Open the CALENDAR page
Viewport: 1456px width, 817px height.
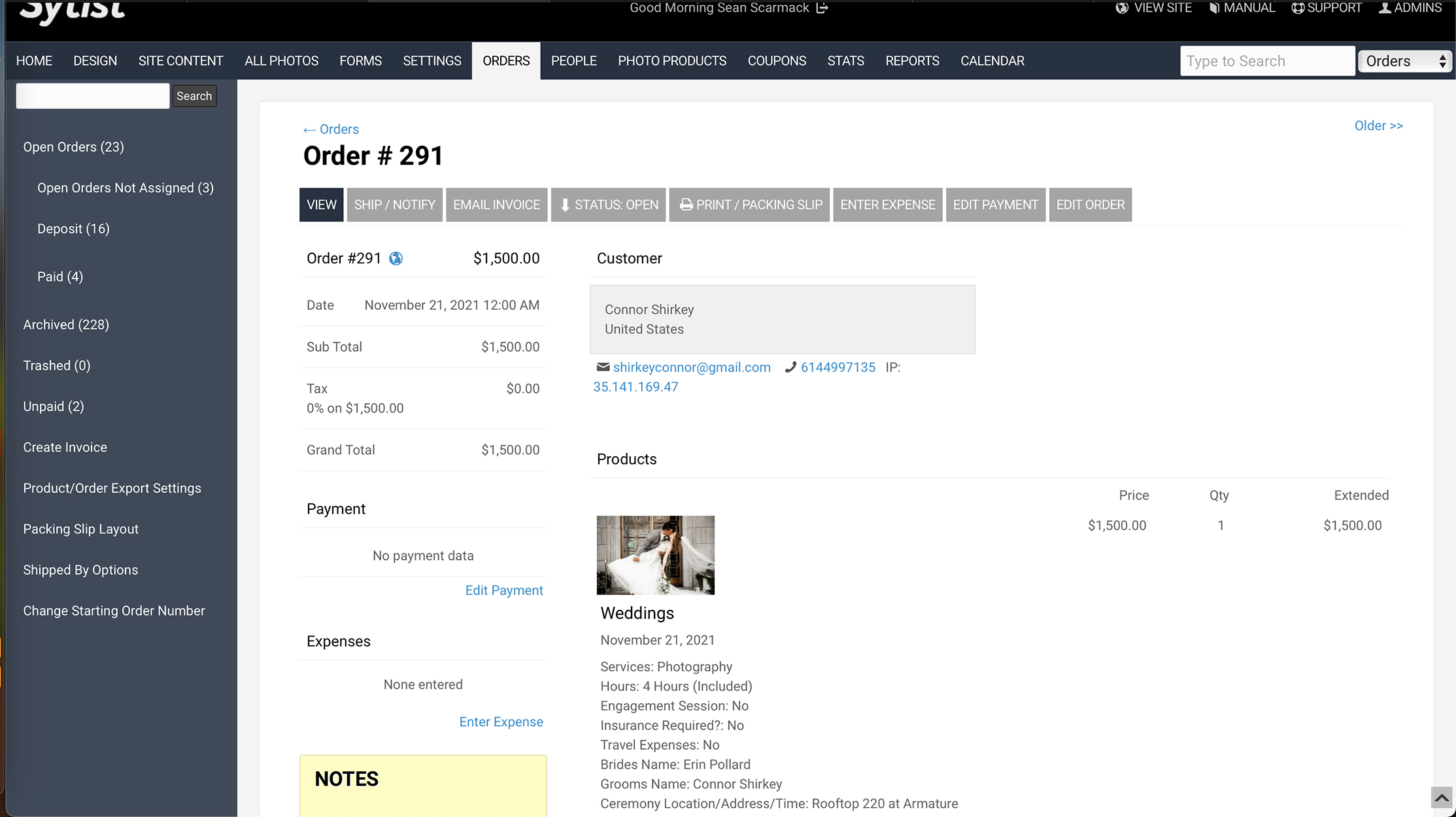[x=992, y=61]
